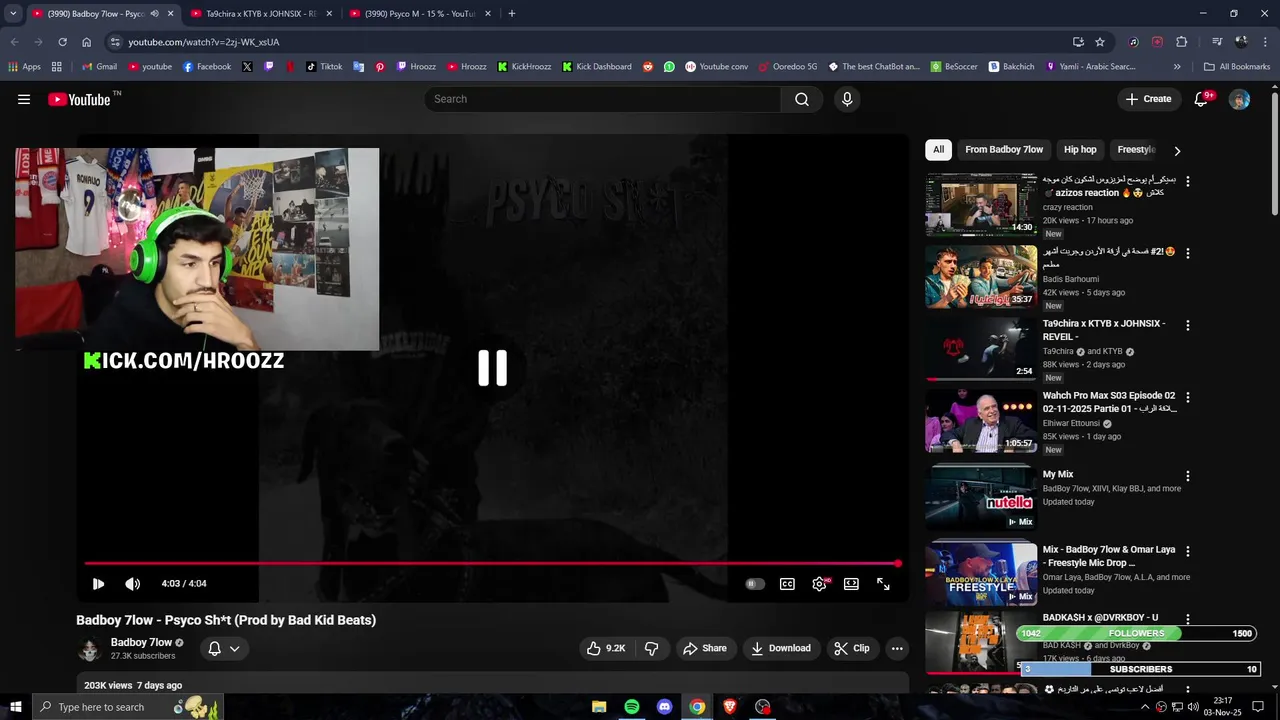Open options menu for Ta9chira x KTYB video
The height and width of the screenshot is (720, 1280).
pos(1188,325)
